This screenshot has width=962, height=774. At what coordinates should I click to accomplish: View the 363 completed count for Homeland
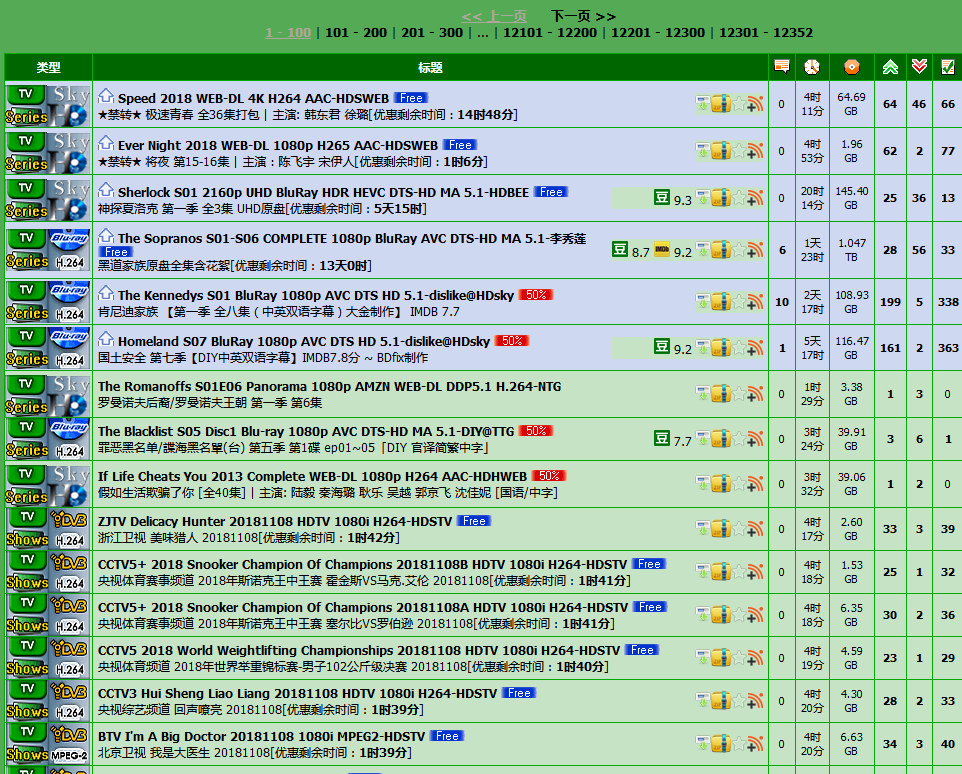[x=948, y=348]
